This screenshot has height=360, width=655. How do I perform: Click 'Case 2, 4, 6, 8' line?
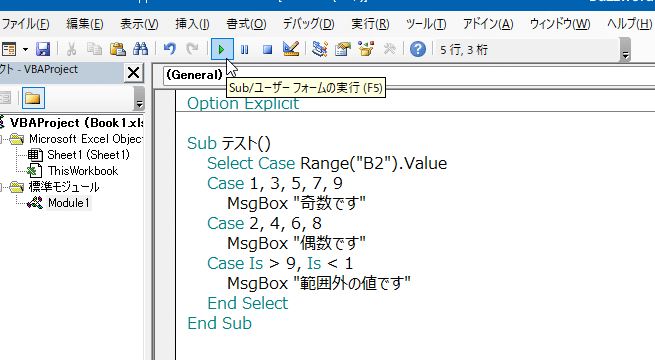264,223
